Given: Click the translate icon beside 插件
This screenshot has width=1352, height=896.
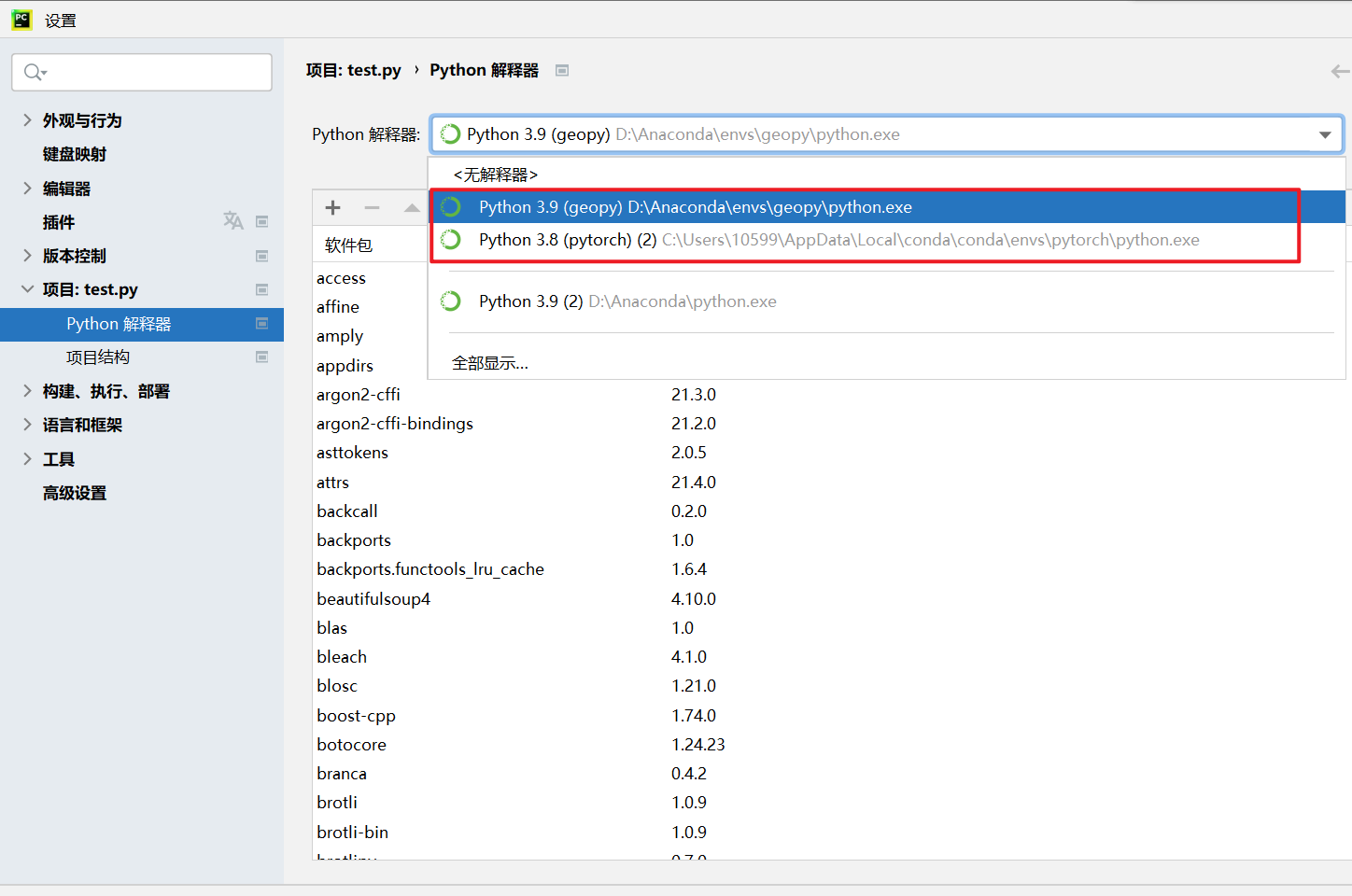Looking at the screenshot, I should [x=232, y=221].
